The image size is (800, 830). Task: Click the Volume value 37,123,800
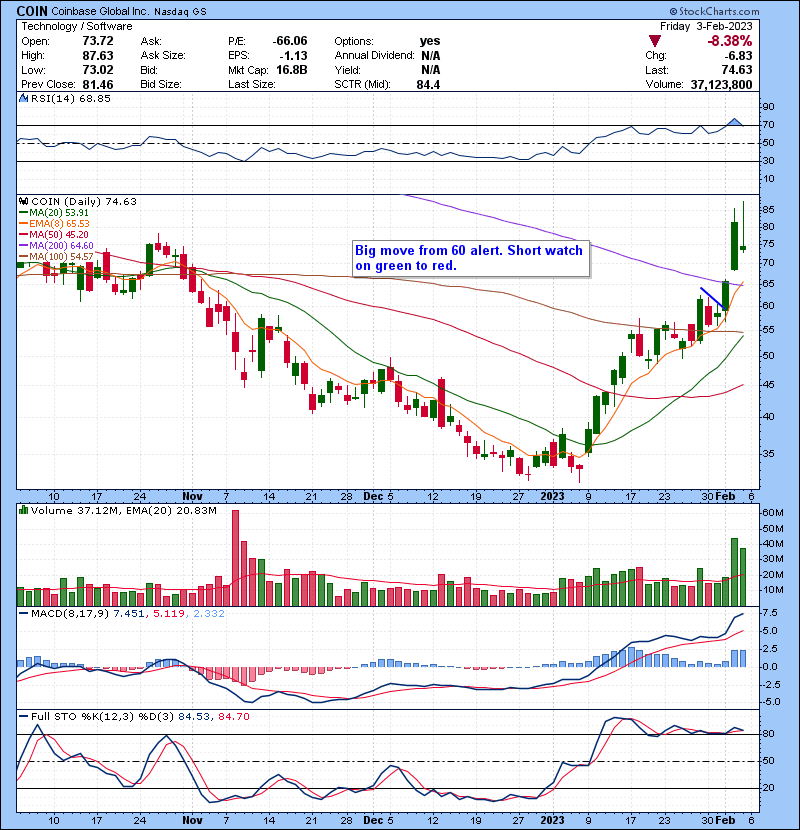721,84
